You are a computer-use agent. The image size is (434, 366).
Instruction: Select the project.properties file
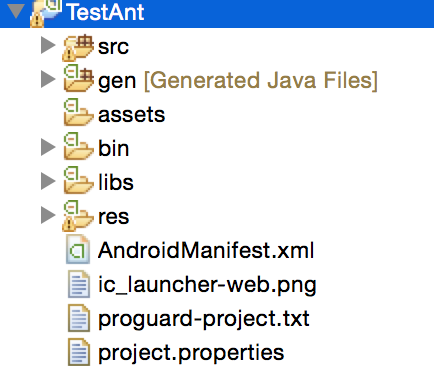pyautogui.click(x=191, y=352)
